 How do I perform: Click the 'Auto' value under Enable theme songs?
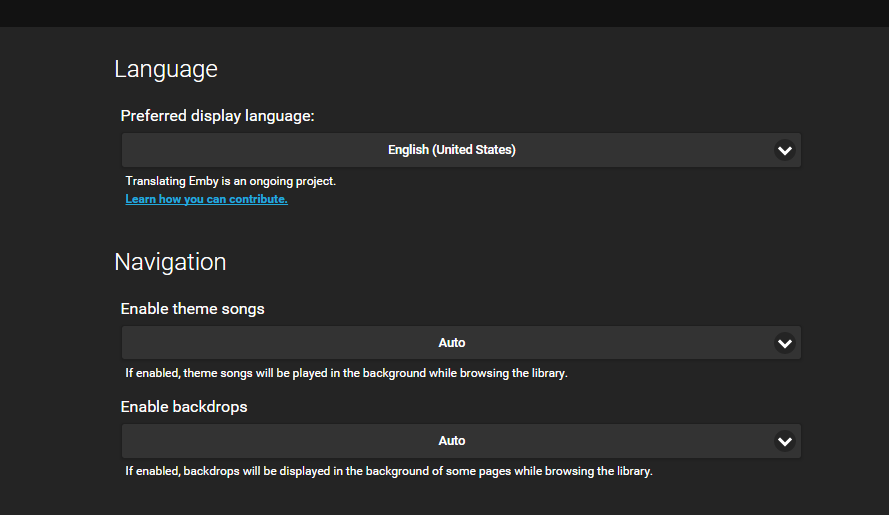tap(451, 343)
